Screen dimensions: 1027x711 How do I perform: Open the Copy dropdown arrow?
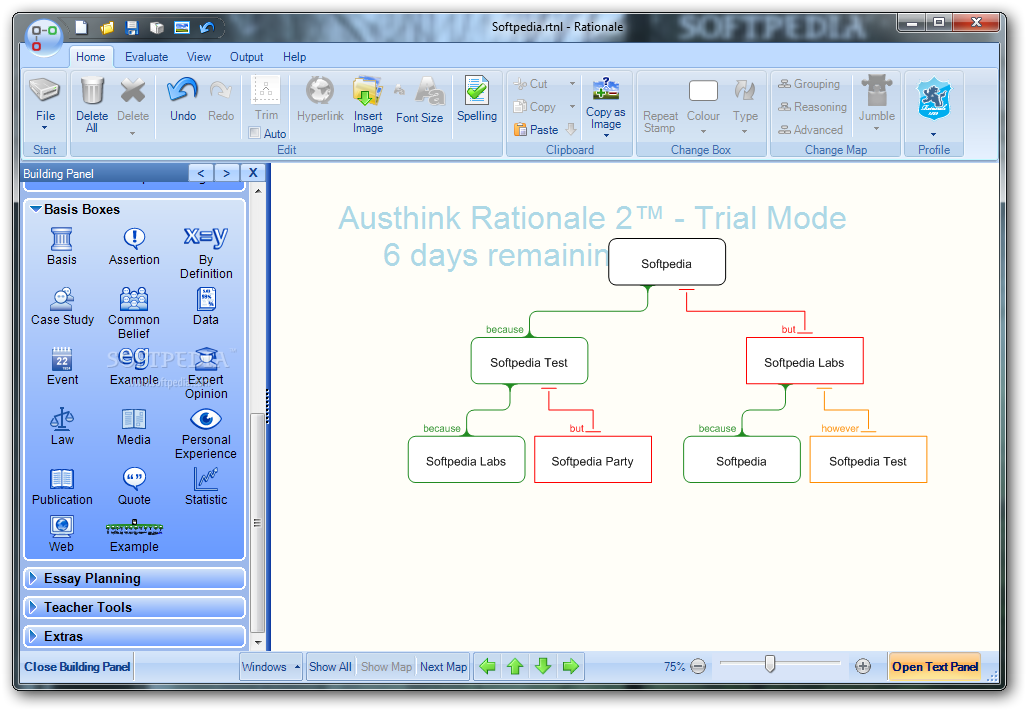pyautogui.click(x=572, y=107)
